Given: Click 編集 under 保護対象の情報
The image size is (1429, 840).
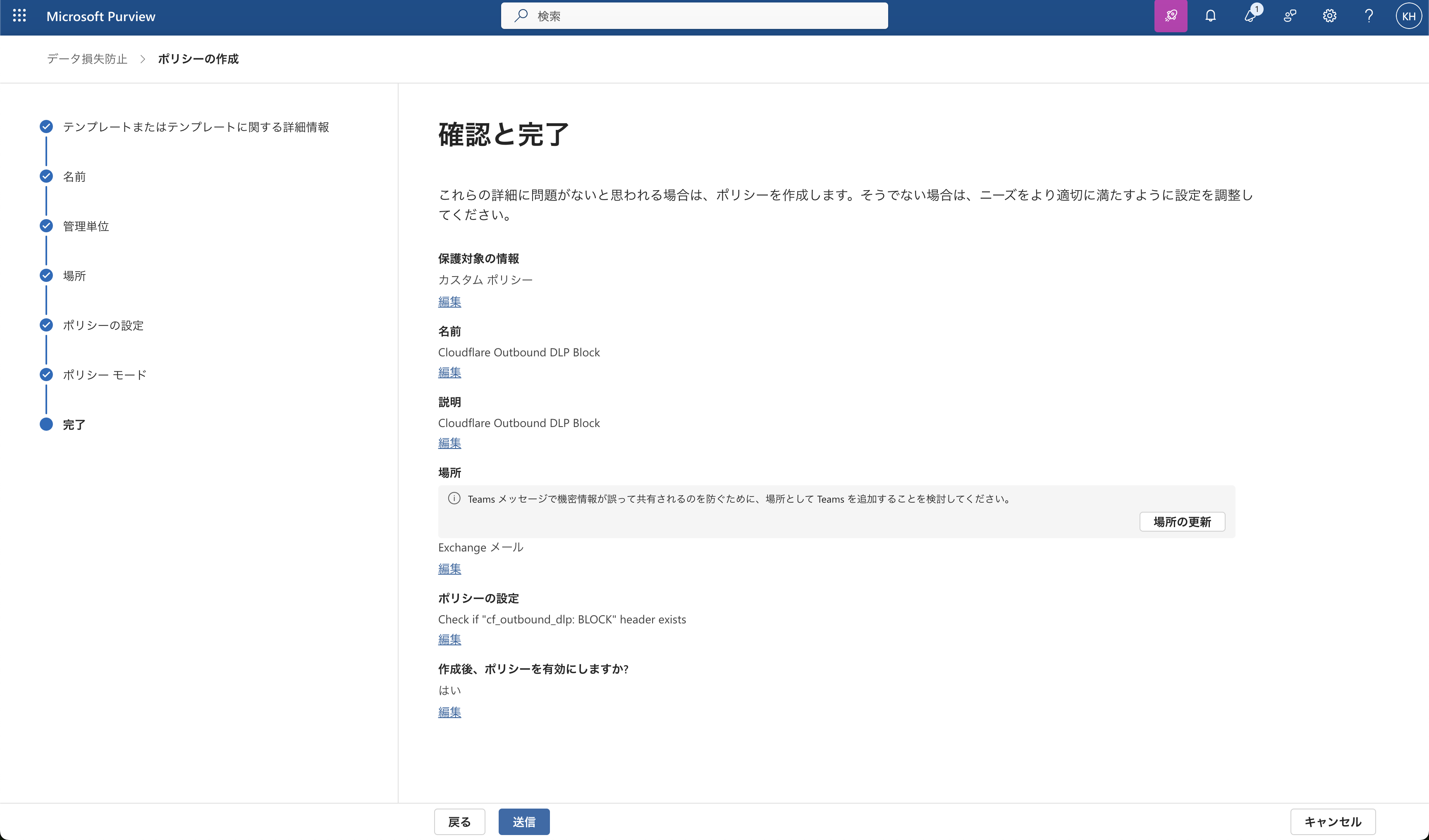Looking at the screenshot, I should click(449, 301).
